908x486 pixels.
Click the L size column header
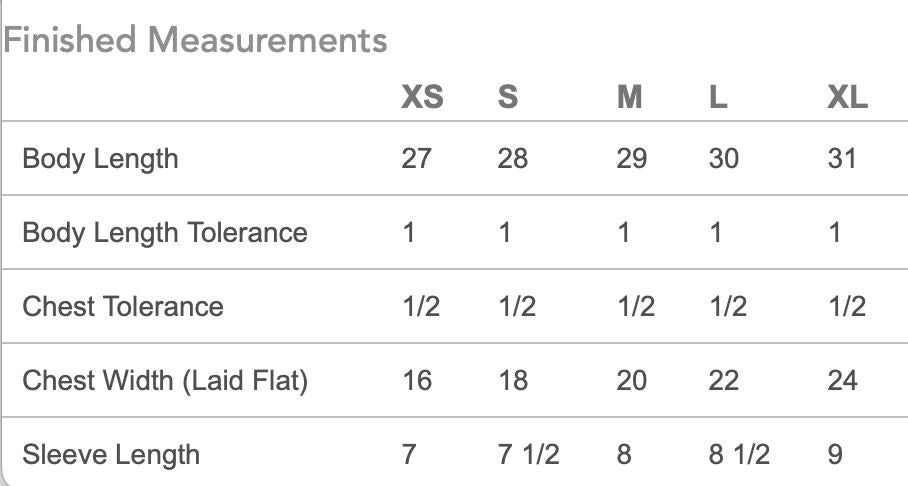point(718,97)
